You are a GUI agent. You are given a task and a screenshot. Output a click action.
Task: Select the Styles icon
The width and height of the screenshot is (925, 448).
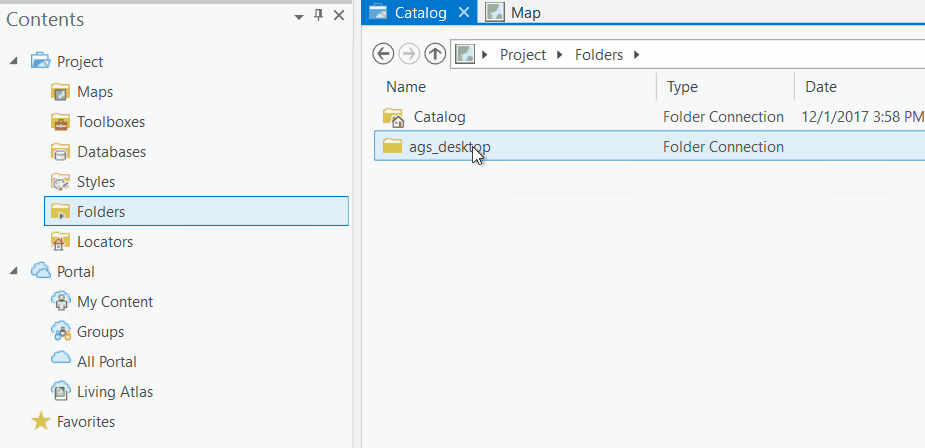pos(60,182)
